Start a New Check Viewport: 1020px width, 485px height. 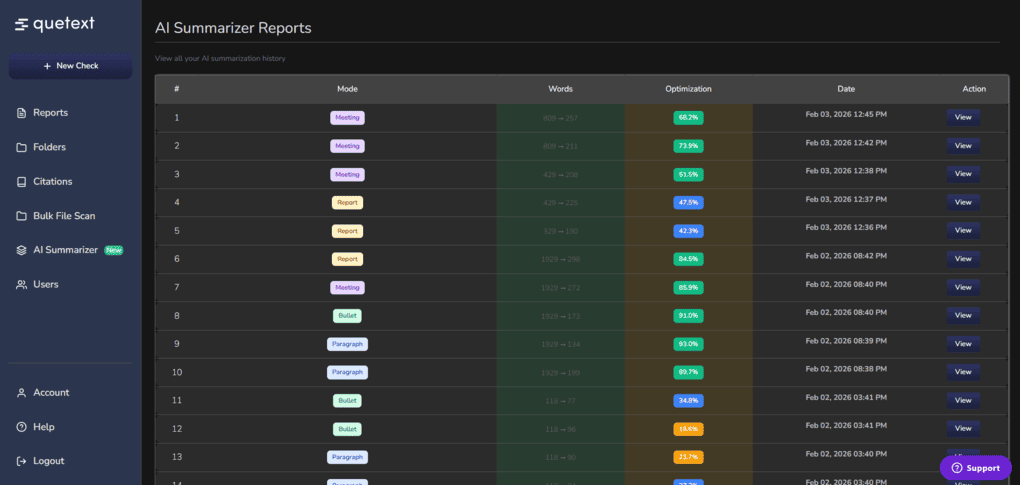pyautogui.click(x=70, y=66)
